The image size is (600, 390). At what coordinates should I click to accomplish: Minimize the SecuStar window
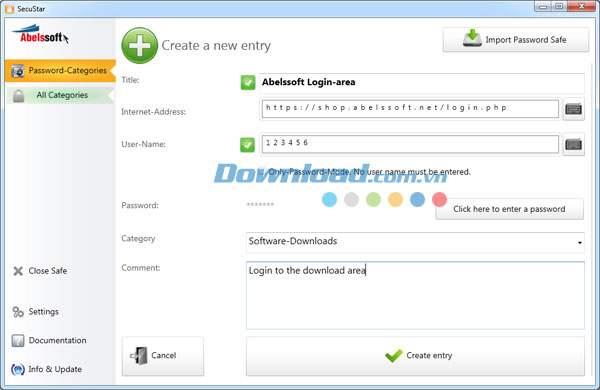[543, 6]
